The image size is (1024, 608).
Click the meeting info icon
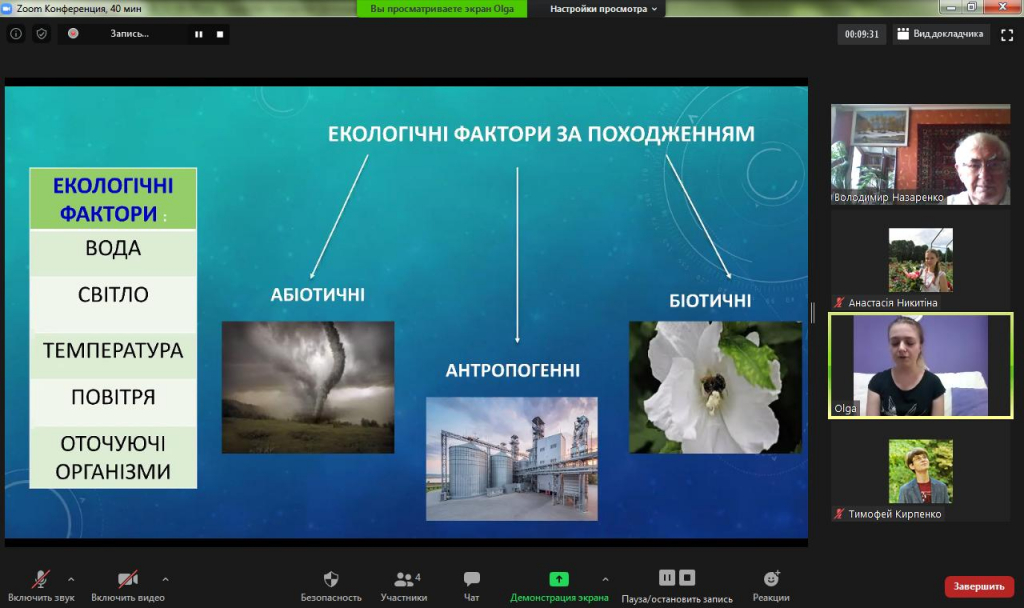(x=16, y=33)
